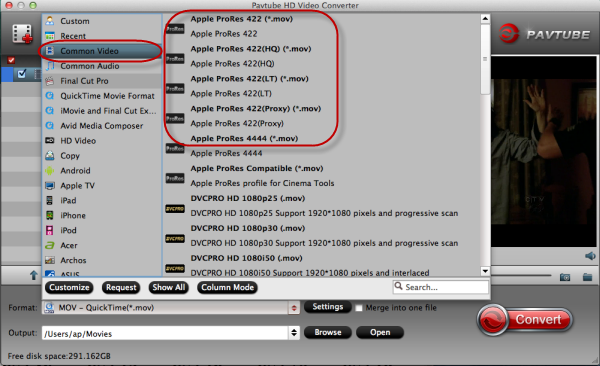Screen dimensions: 600x366
Task: Click the format list scrollbar thumb
Action: 485,59
